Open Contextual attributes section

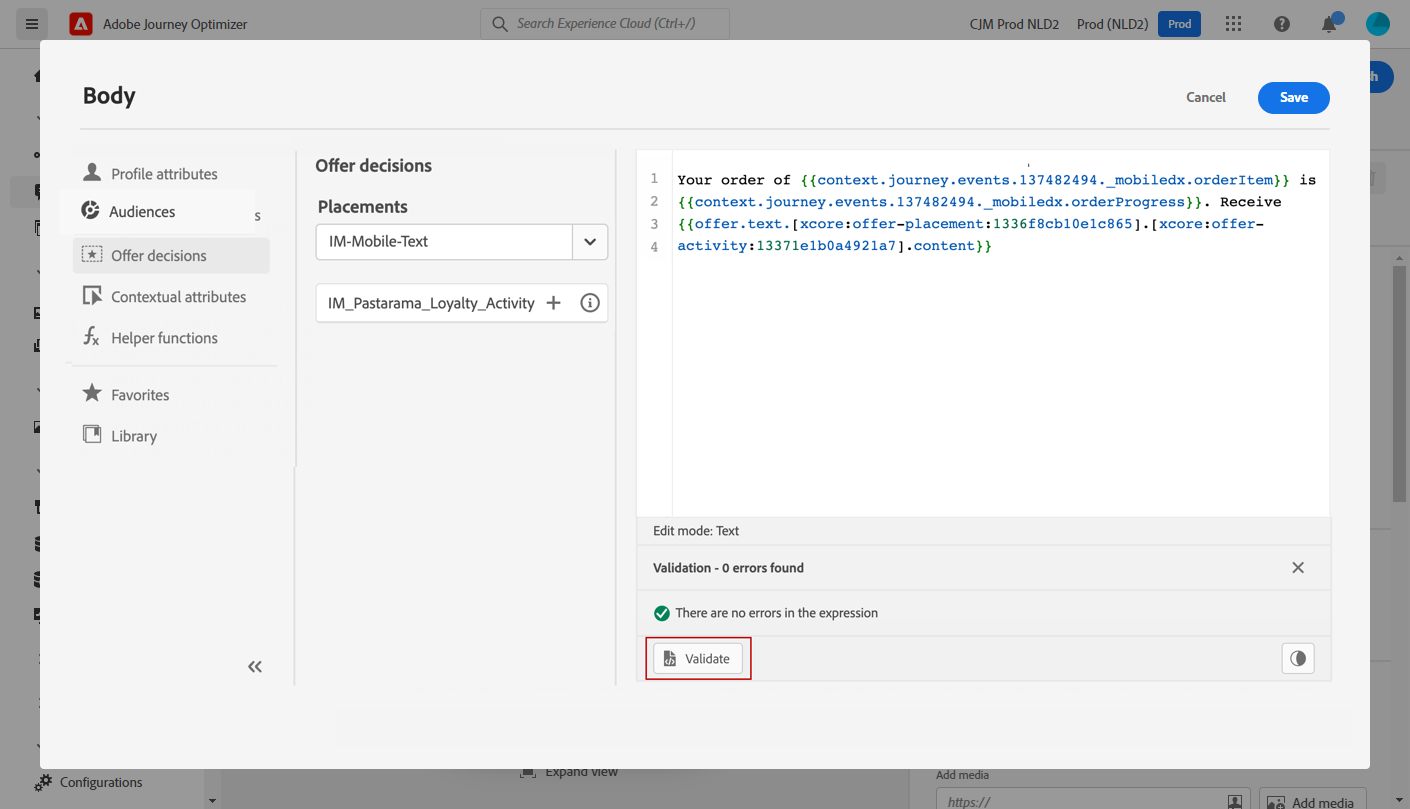point(177,297)
